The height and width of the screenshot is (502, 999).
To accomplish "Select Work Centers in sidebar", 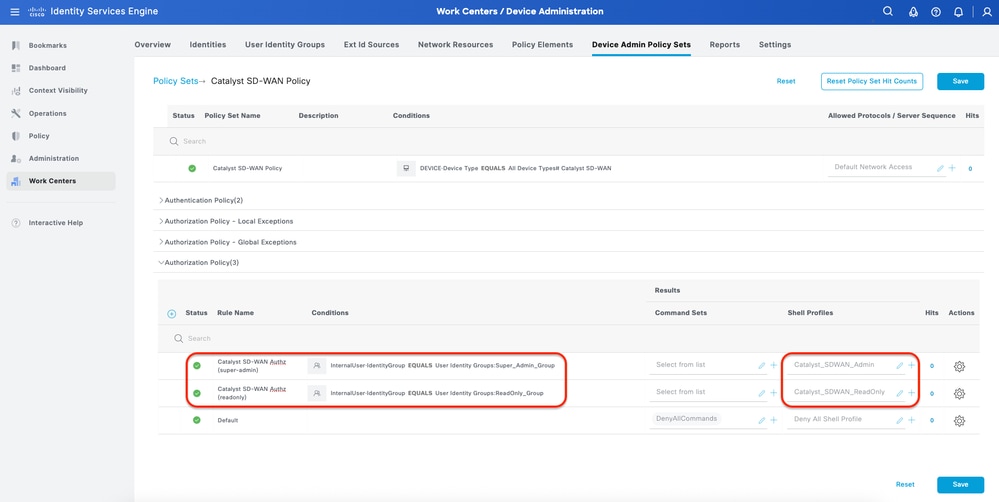I will click(61, 181).
